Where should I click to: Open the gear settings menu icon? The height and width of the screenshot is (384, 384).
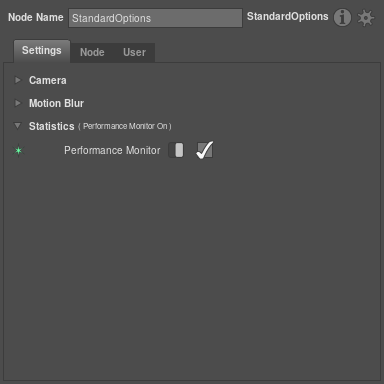coord(366,18)
